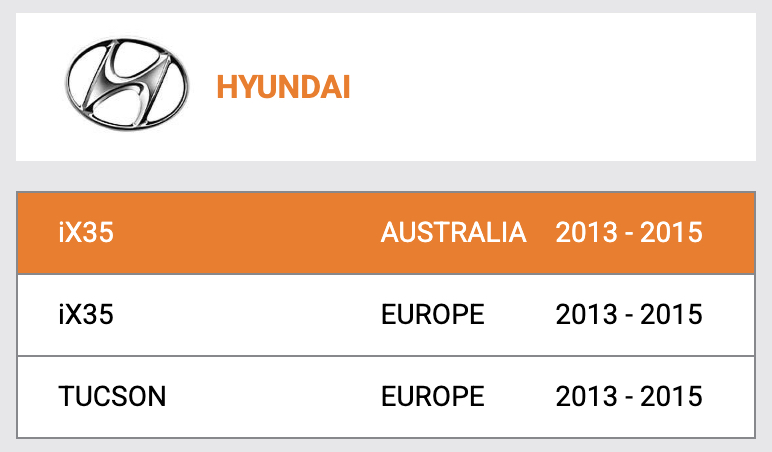Screen dimensions: 772x452
Task: Click AUSTRALIA region in highlighted row
Action: [x=453, y=232]
